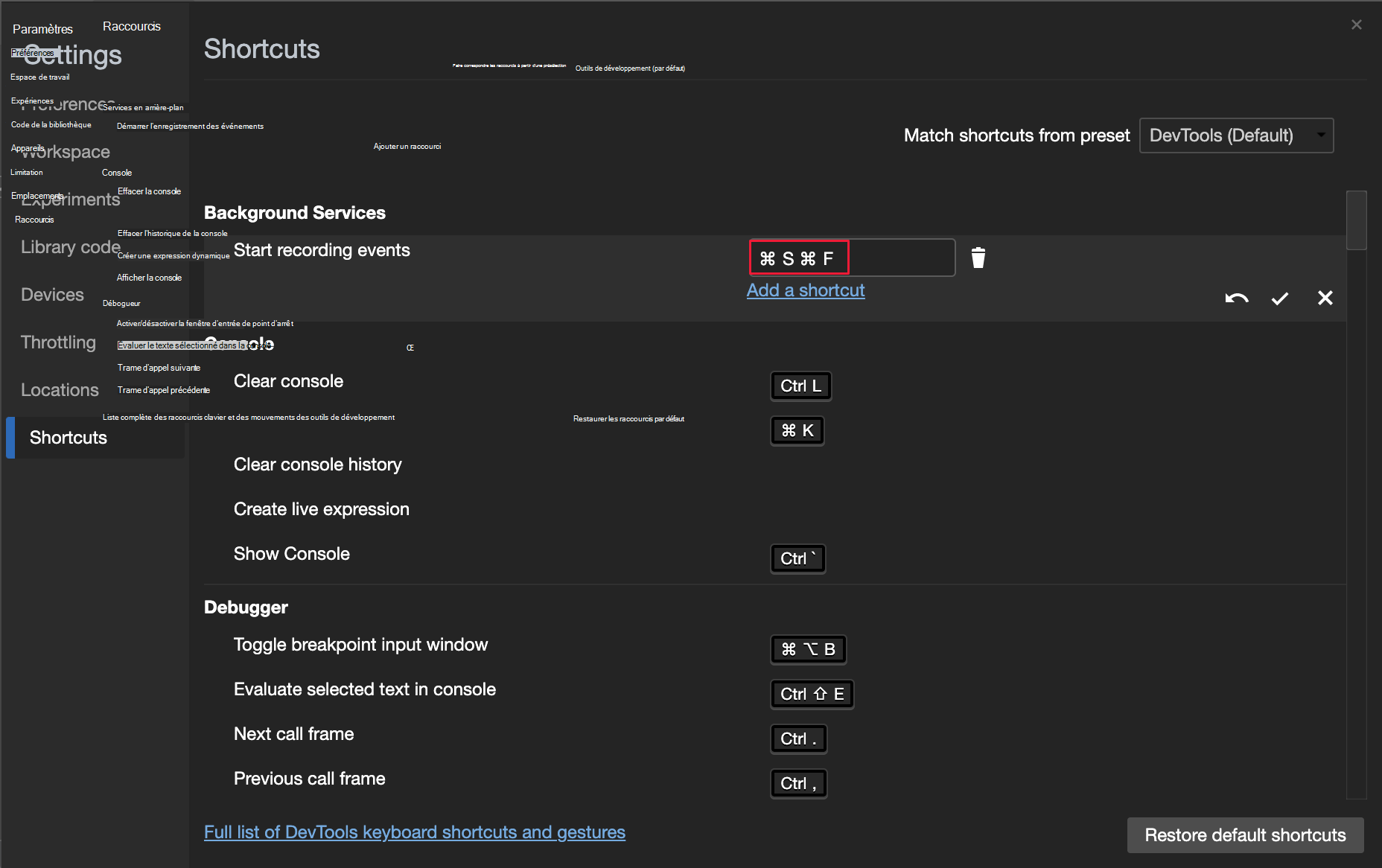The image size is (1382, 868).
Task: Click the ⌘ ⌥ B key badge
Action: [808, 650]
